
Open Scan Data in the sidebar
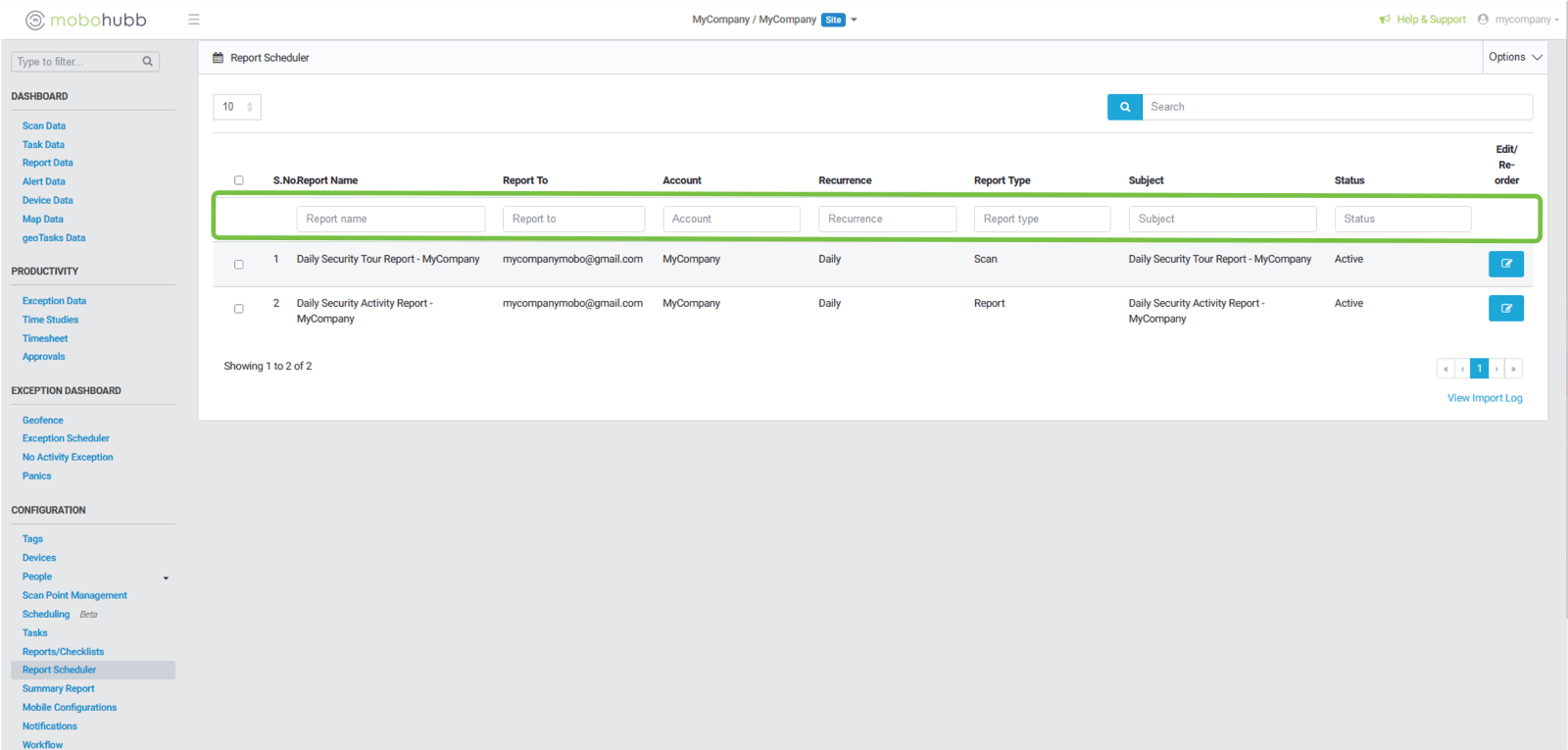(44, 126)
